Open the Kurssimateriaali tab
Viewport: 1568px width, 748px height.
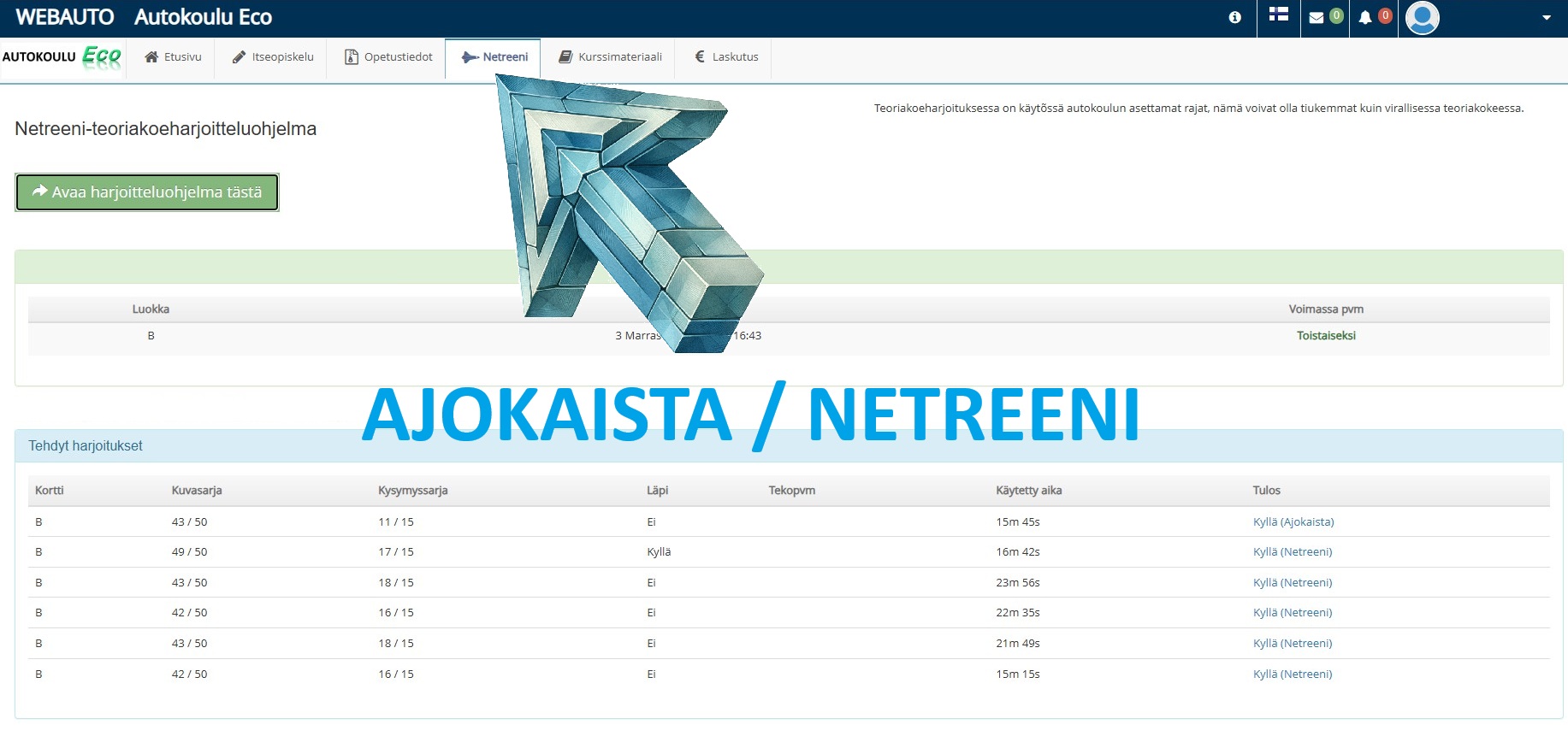(x=610, y=57)
